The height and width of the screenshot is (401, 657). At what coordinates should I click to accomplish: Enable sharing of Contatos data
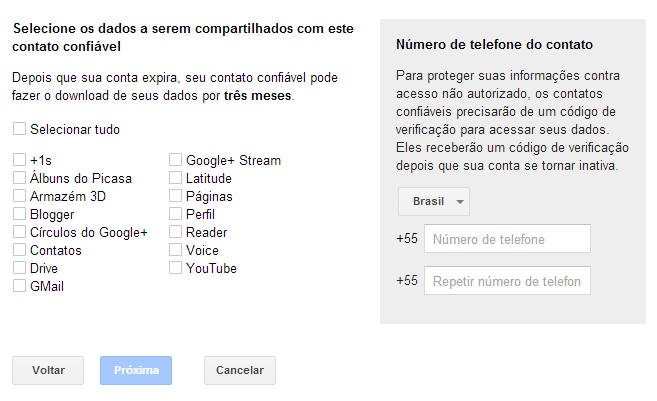[20, 250]
